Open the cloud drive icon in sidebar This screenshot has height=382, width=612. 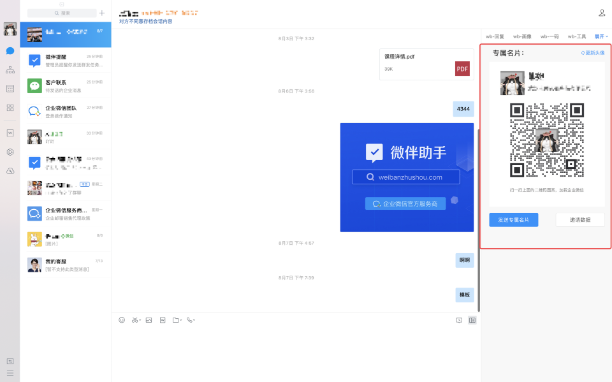(10, 171)
